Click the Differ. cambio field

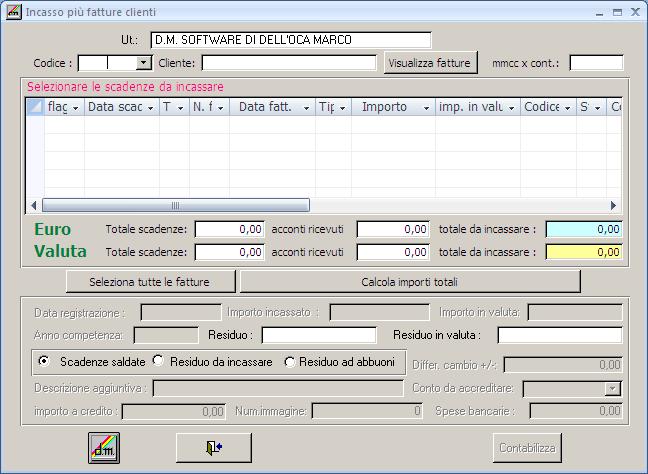pyautogui.click(x=563, y=365)
